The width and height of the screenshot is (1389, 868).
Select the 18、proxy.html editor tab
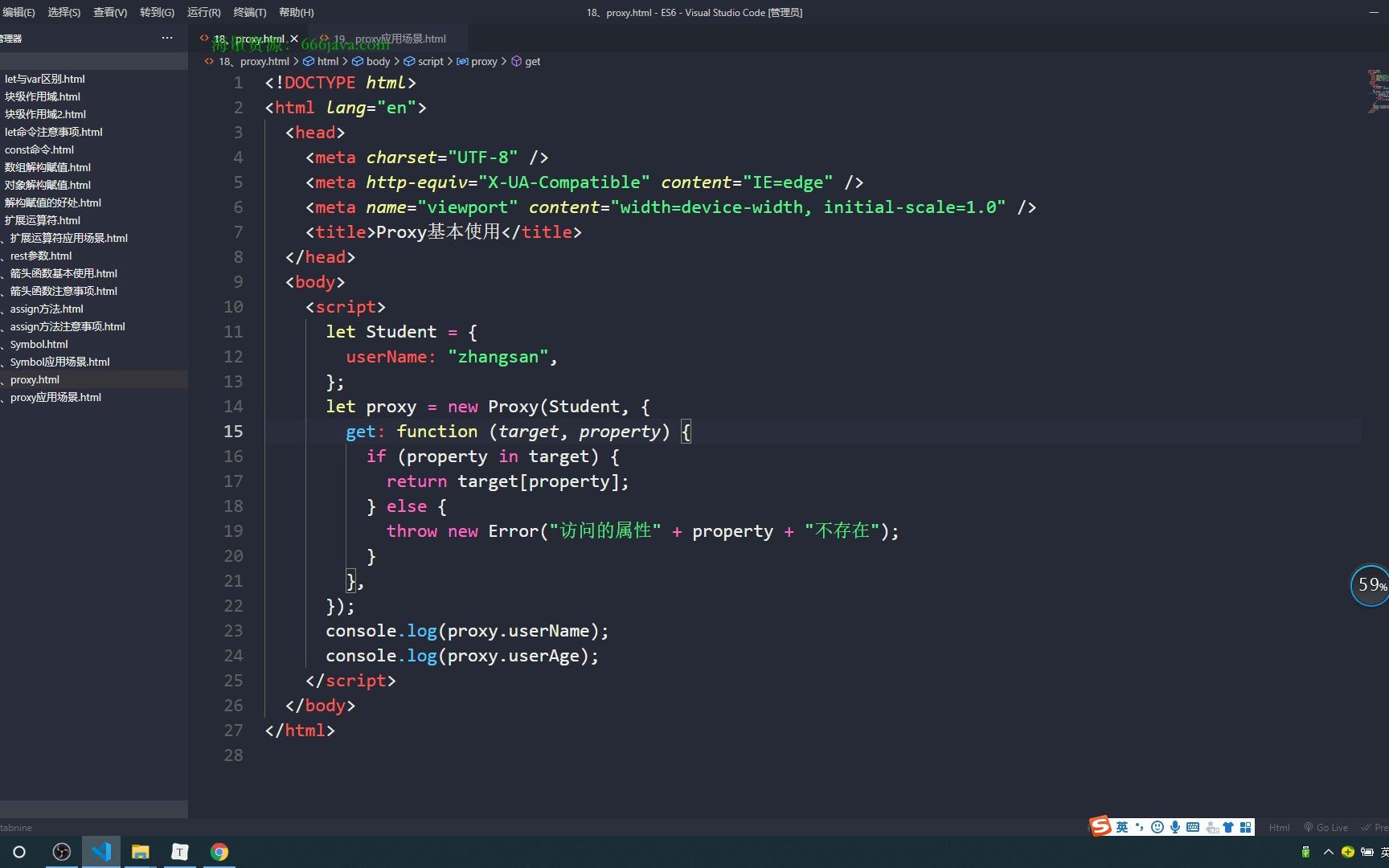click(x=250, y=39)
